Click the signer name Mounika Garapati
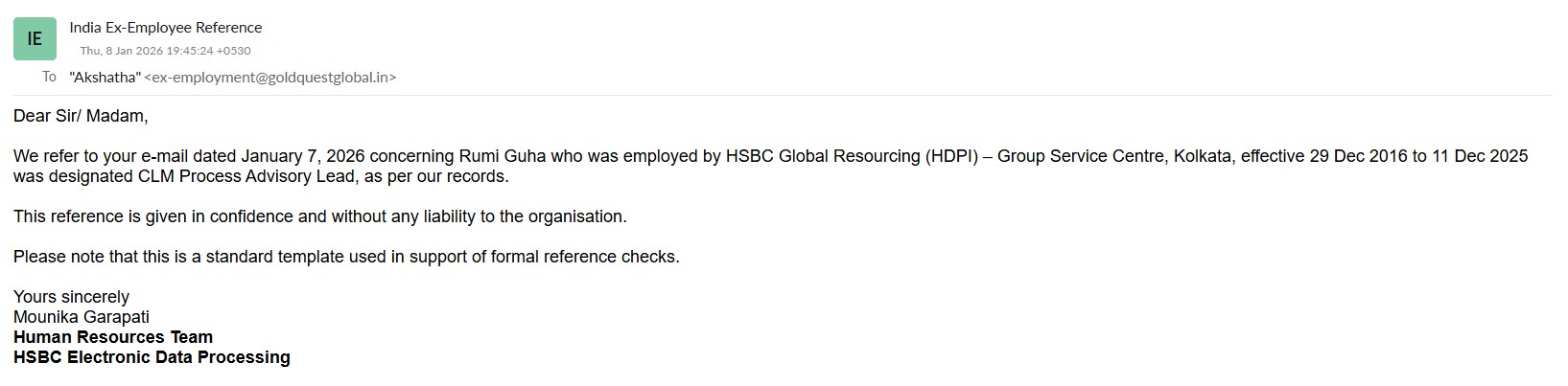The width and height of the screenshot is (1568, 386). click(82, 317)
